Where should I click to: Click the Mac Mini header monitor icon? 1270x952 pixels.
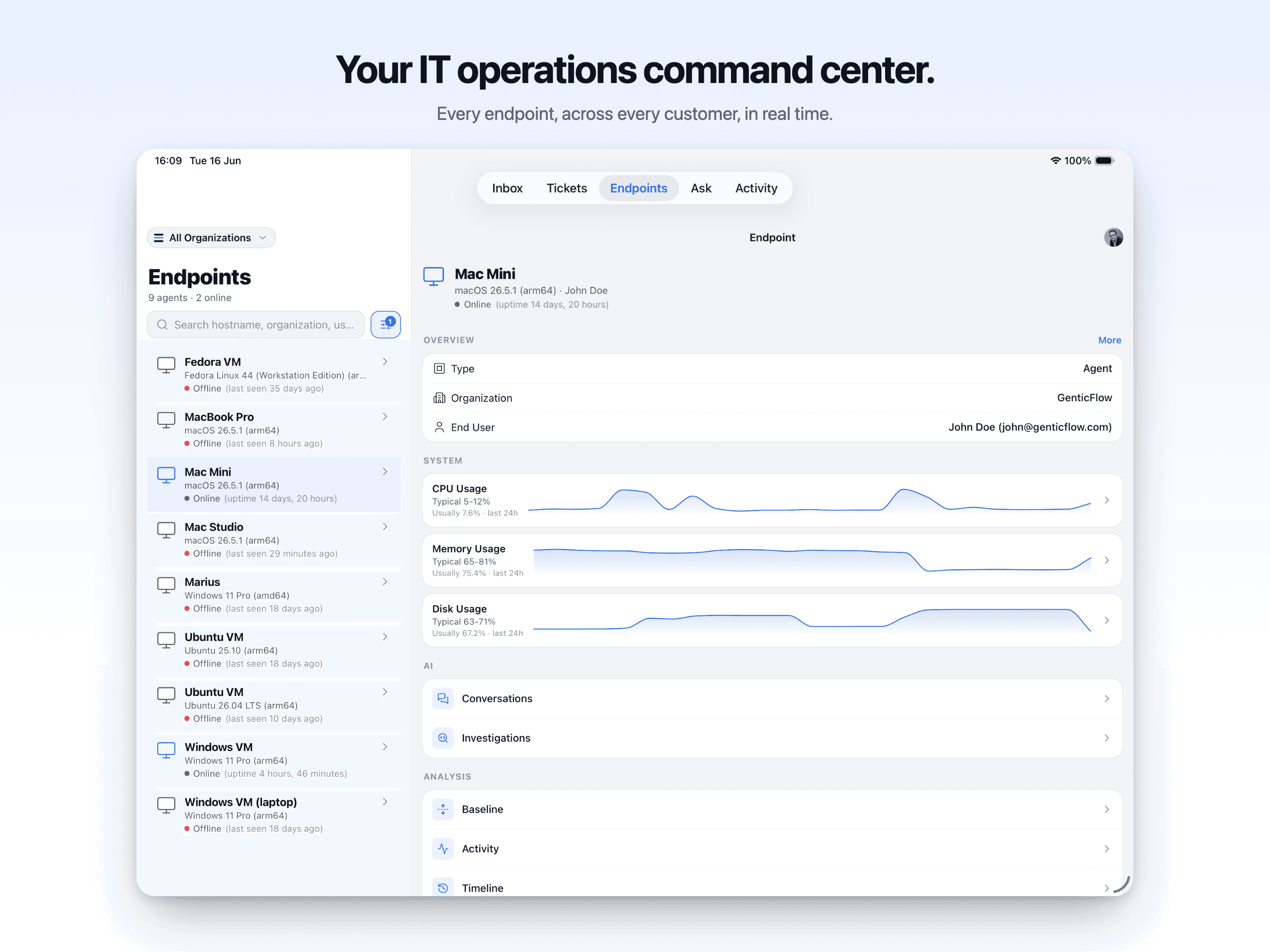point(433,277)
